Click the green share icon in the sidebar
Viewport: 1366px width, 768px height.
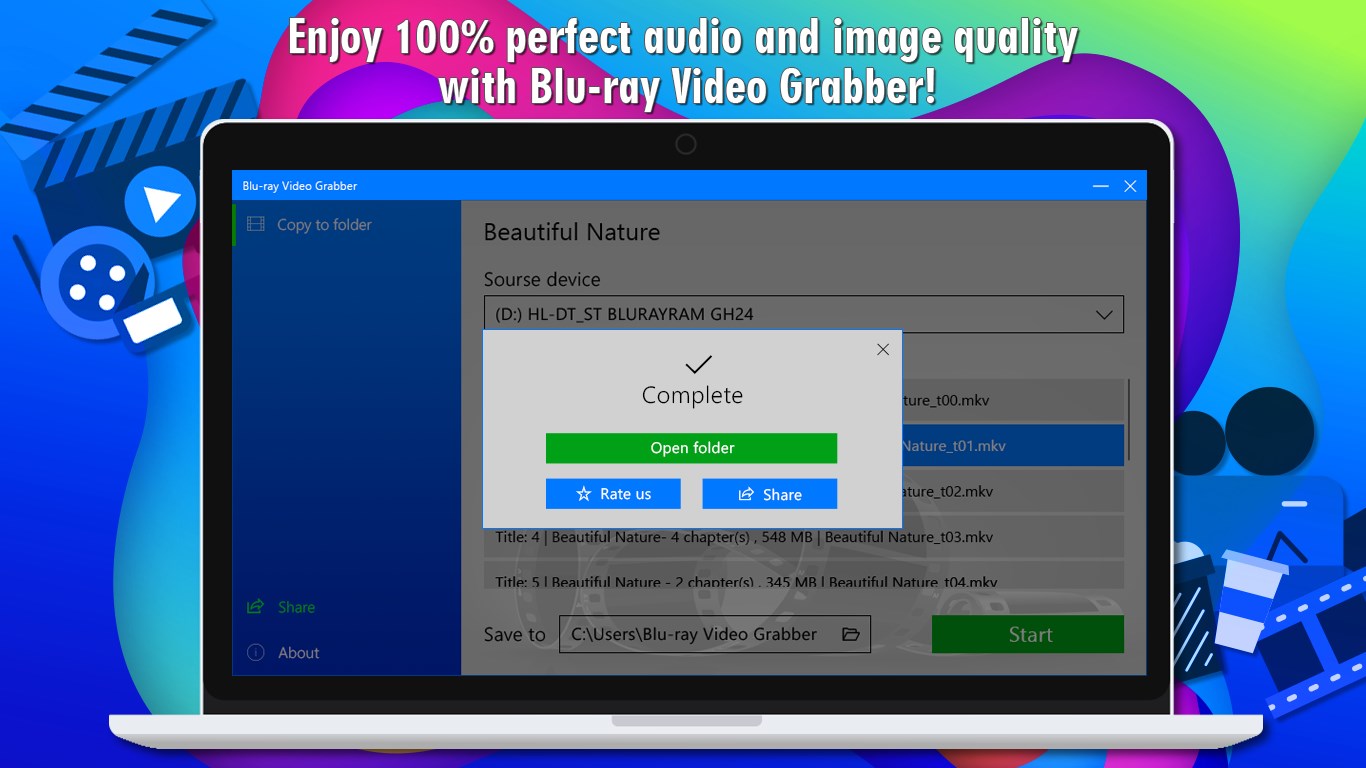tap(256, 607)
